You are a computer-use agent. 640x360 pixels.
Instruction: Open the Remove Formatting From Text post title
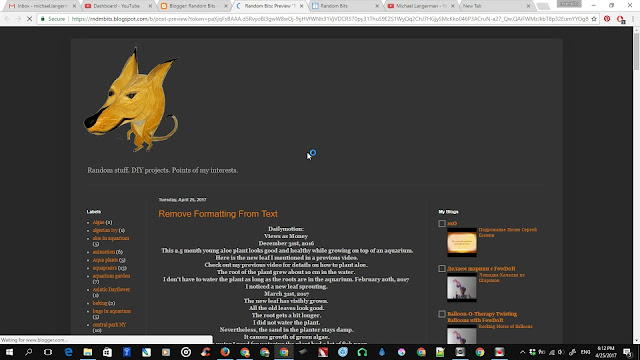[x=218, y=214]
